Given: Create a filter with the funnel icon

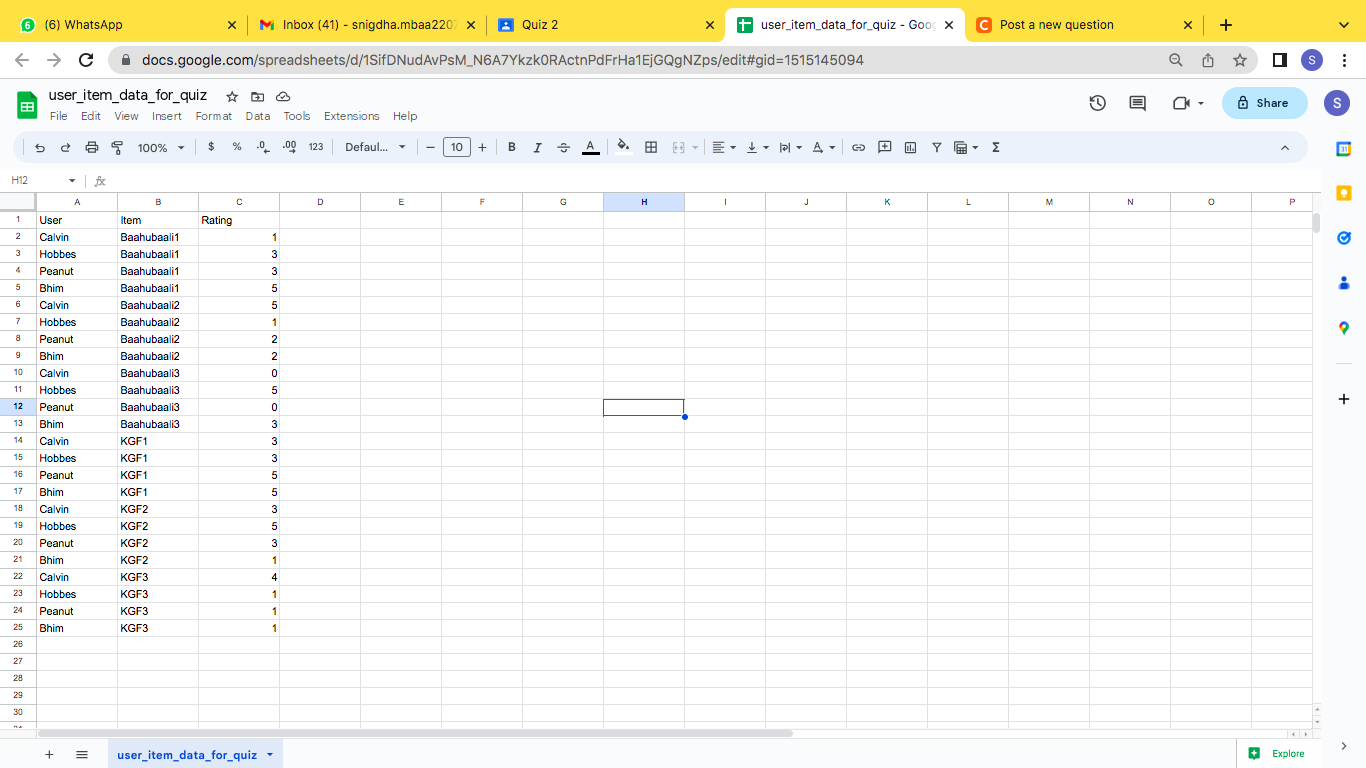Looking at the screenshot, I should 936,147.
